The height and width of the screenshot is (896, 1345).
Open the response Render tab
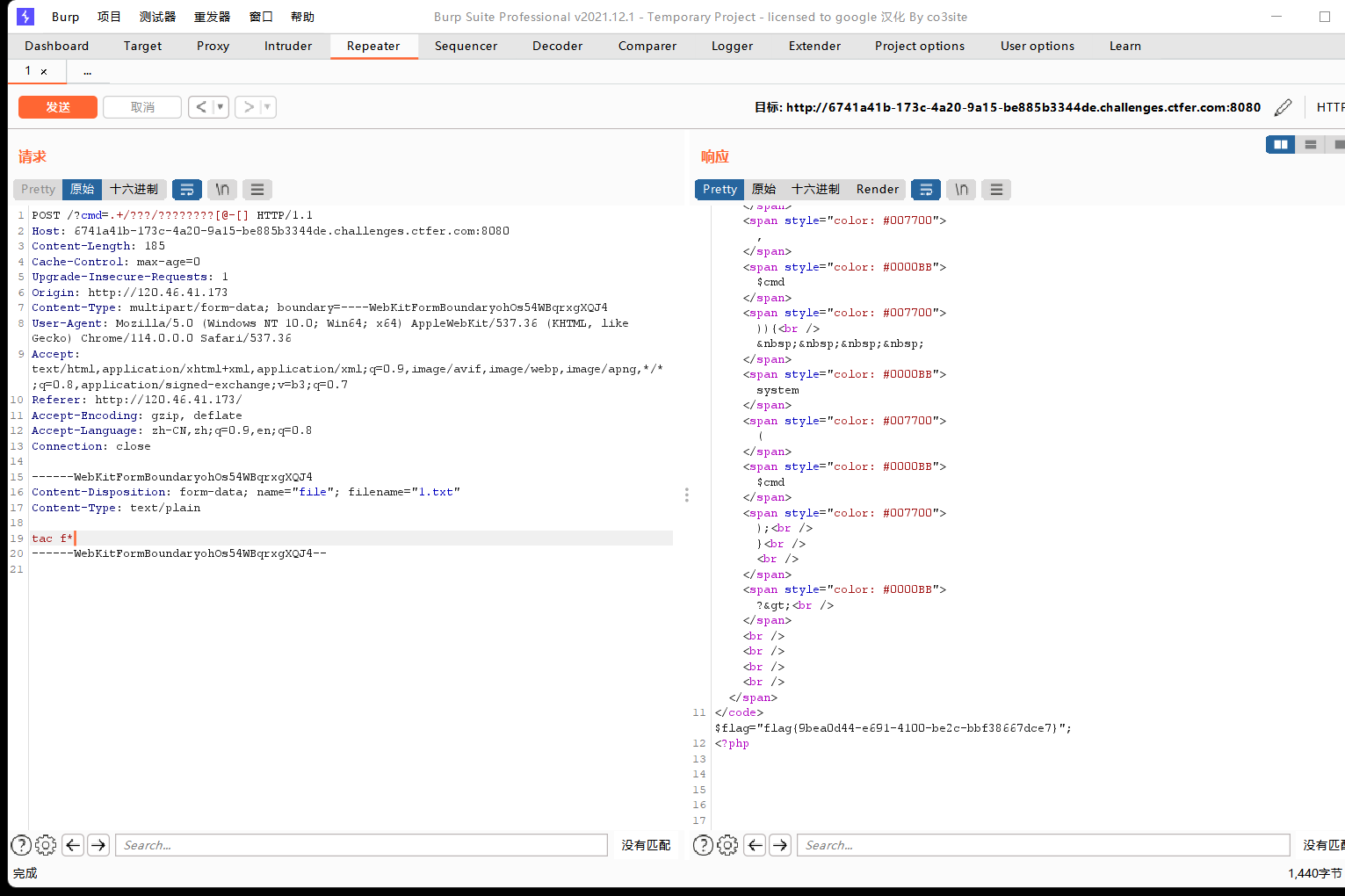878,189
